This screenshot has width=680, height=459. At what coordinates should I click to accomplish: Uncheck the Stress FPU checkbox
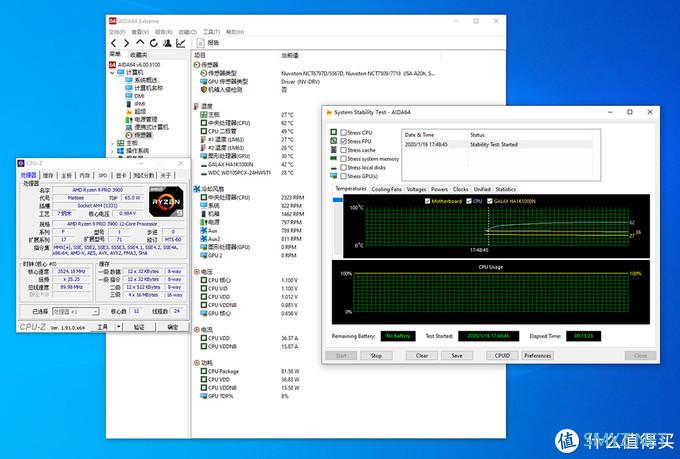pyautogui.click(x=343, y=141)
